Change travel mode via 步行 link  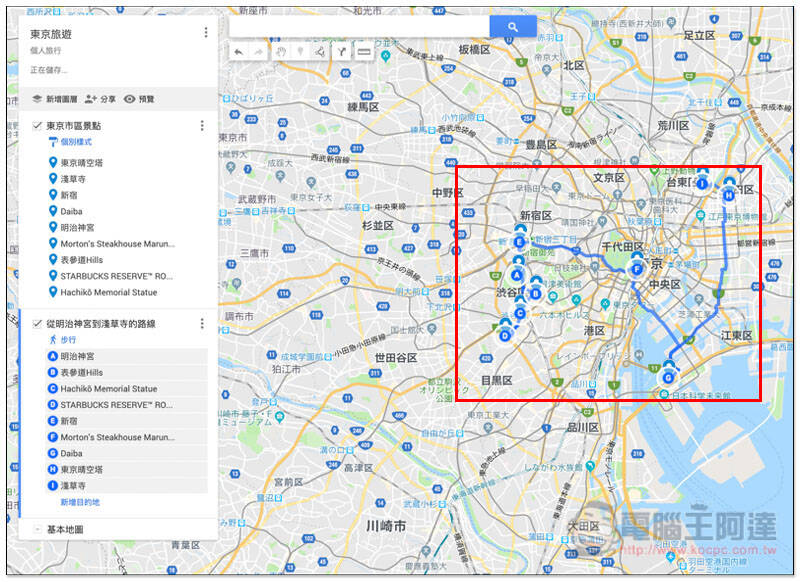tap(68, 340)
